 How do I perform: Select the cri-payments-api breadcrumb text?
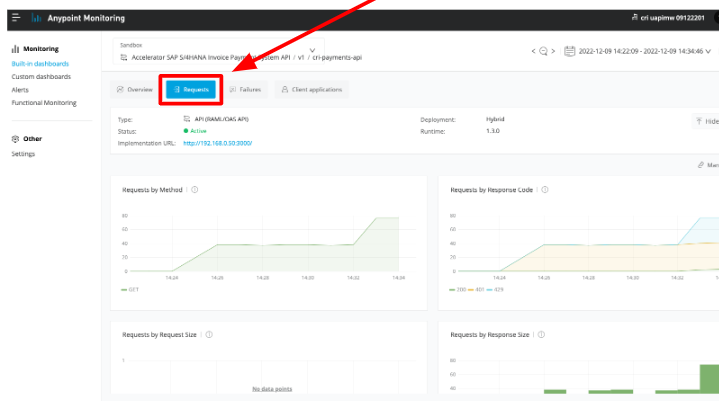[337, 57]
